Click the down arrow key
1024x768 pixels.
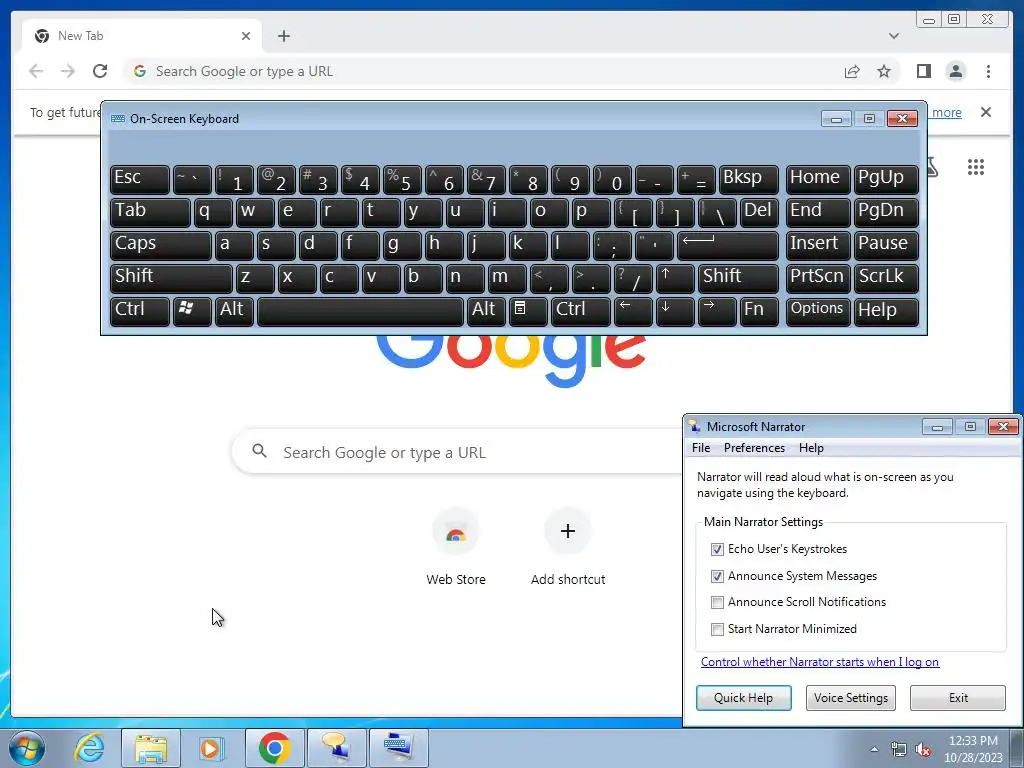[675, 311]
